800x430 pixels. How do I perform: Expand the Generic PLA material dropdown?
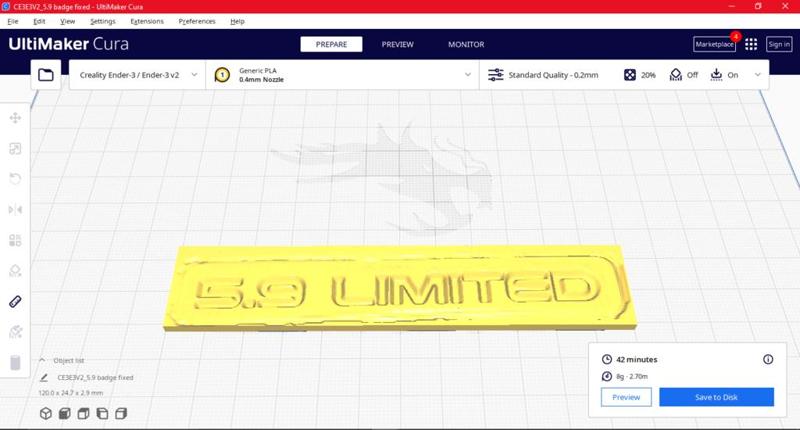pyautogui.click(x=468, y=74)
